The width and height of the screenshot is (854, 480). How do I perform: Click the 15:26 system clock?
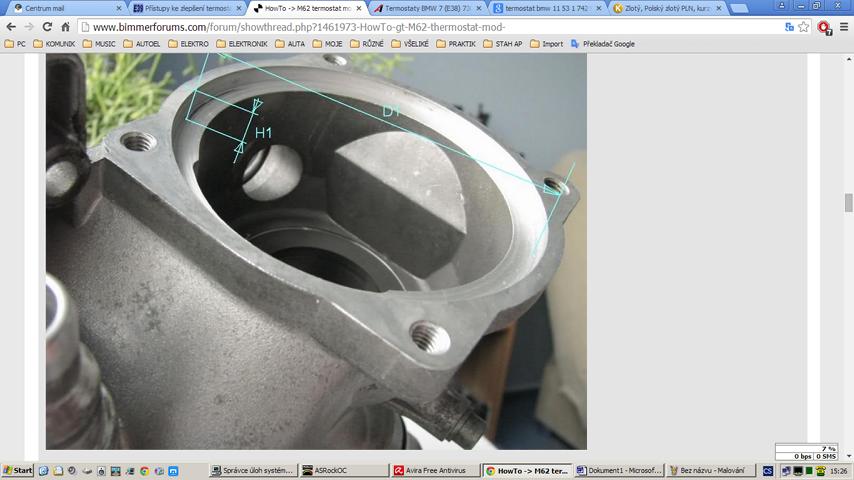(839, 471)
